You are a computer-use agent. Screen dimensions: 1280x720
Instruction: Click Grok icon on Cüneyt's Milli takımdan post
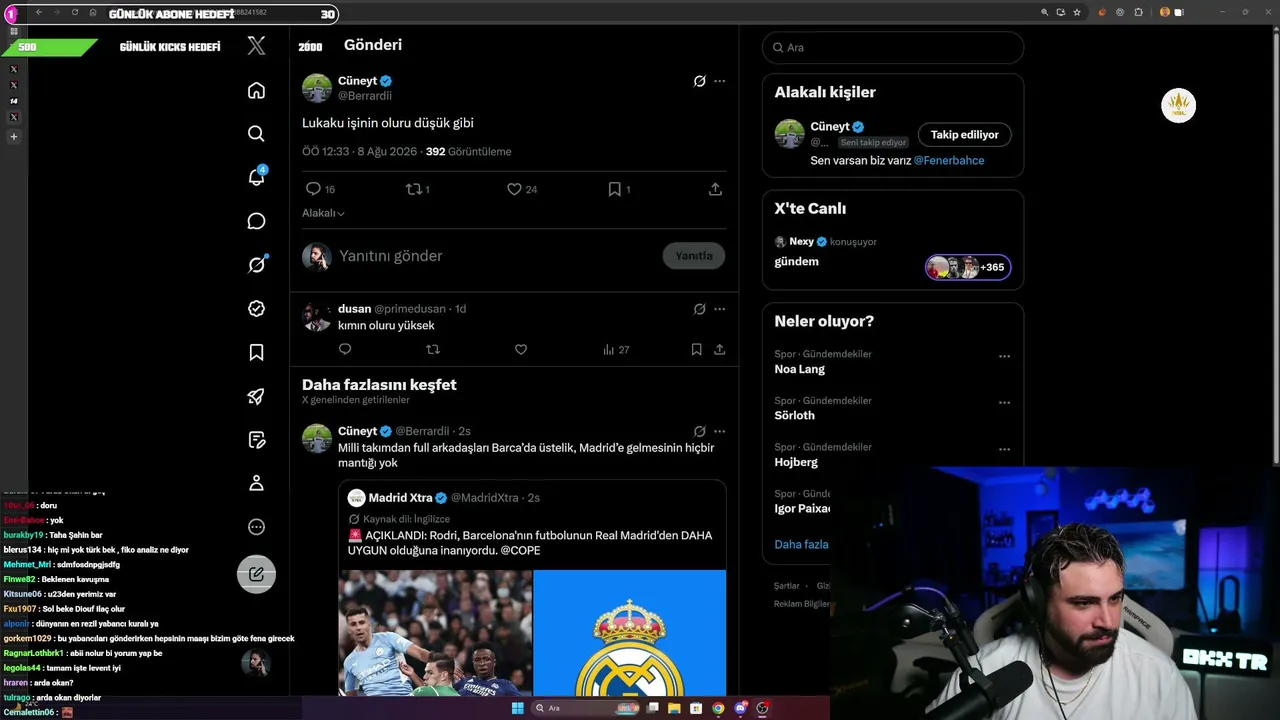pos(700,431)
